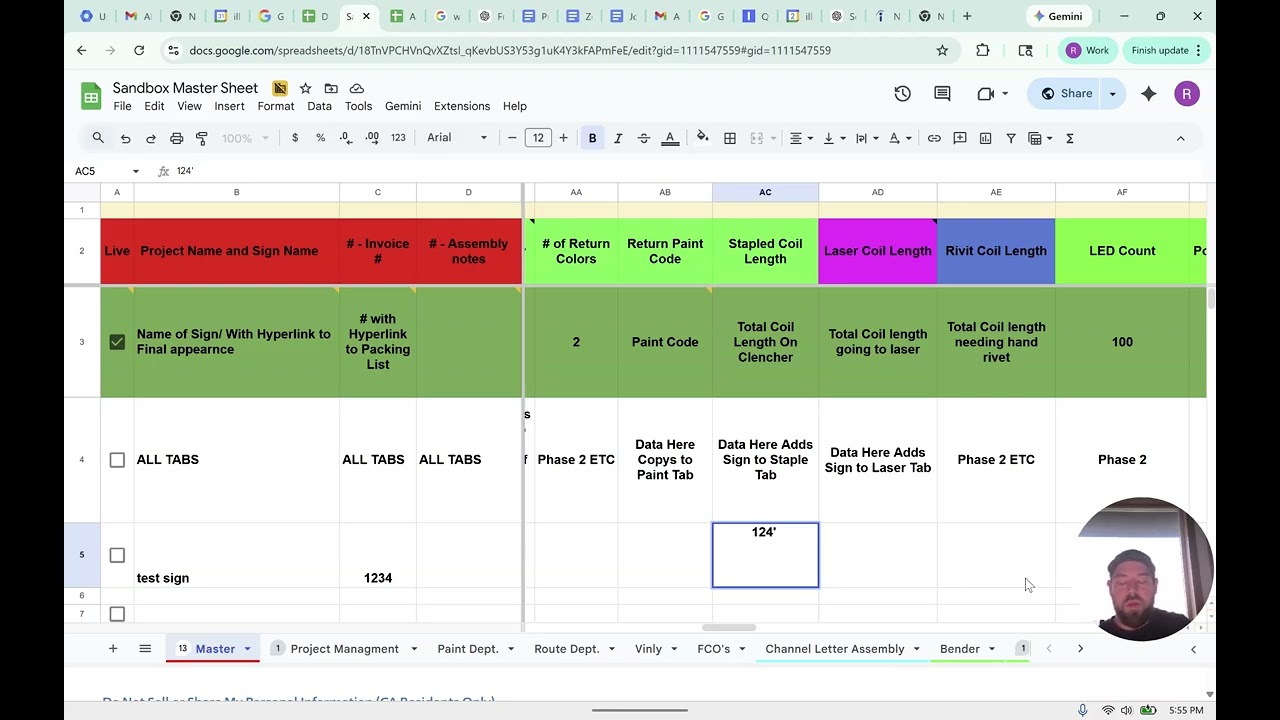The height and width of the screenshot is (720, 1280).
Task: Undo the last action
Action: coord(125,138)
